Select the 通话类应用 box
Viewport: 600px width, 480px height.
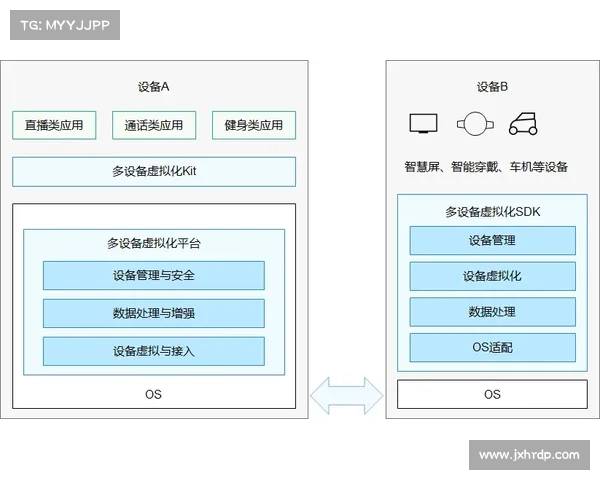point(154,125)
